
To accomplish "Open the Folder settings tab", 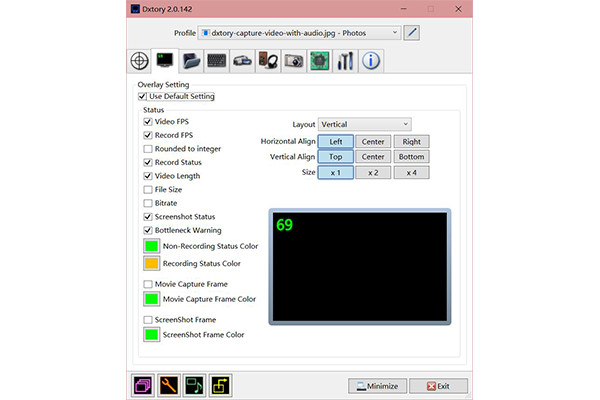I will point(191,61).
